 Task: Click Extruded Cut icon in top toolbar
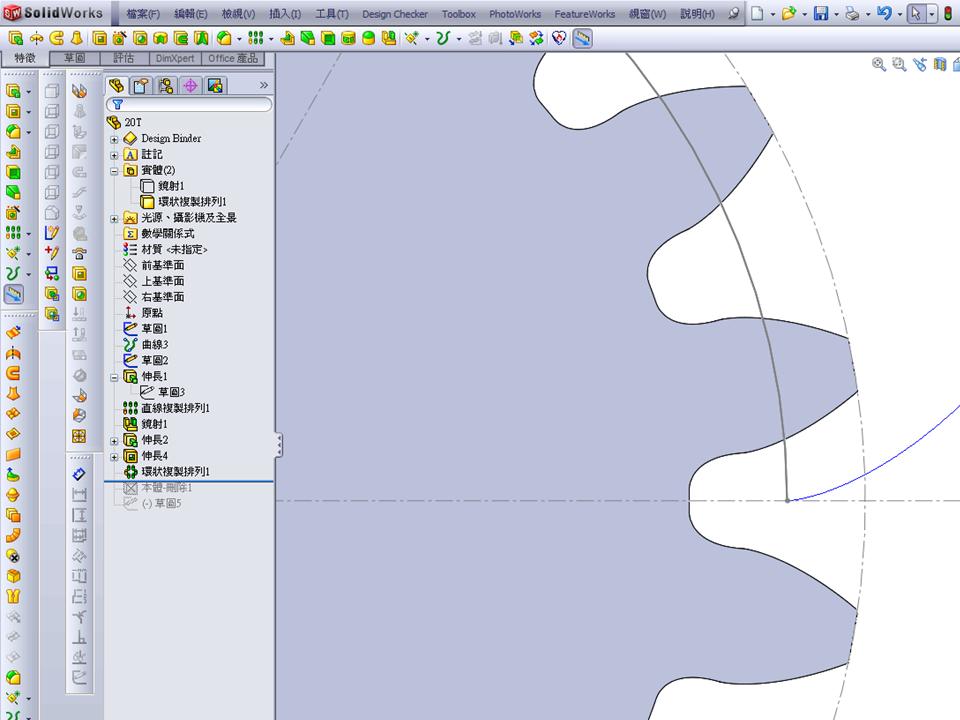tap(99, 39)
